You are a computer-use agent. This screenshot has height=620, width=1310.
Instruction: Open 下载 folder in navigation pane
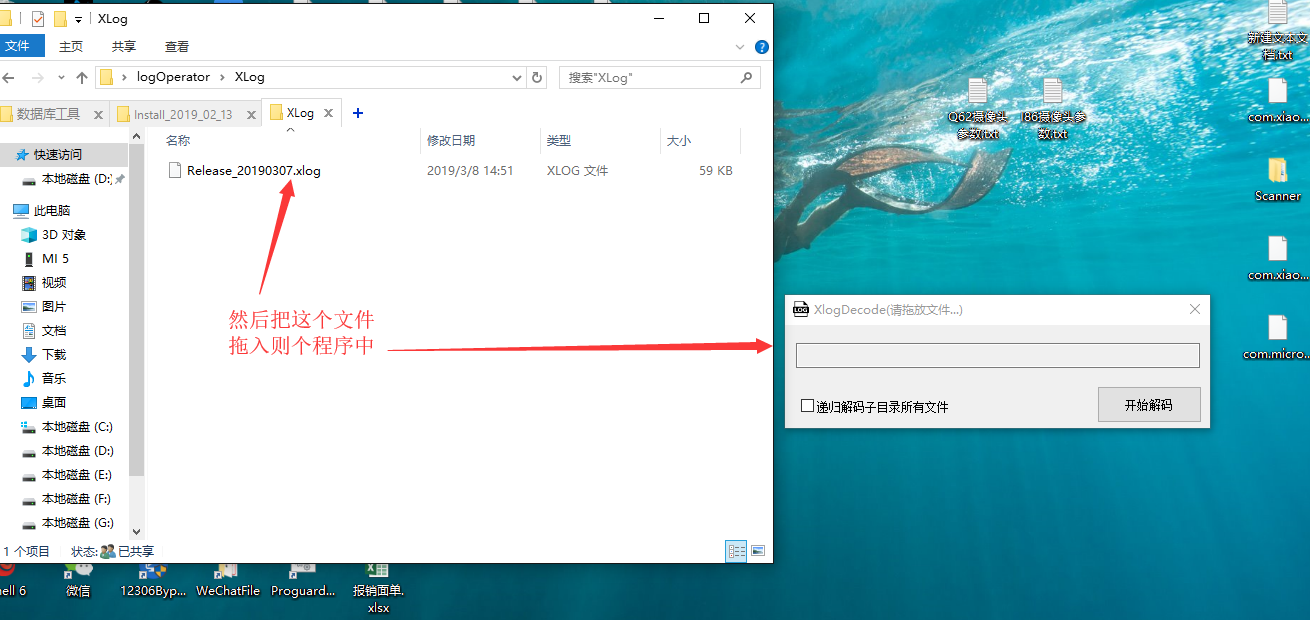pos(54,354)
